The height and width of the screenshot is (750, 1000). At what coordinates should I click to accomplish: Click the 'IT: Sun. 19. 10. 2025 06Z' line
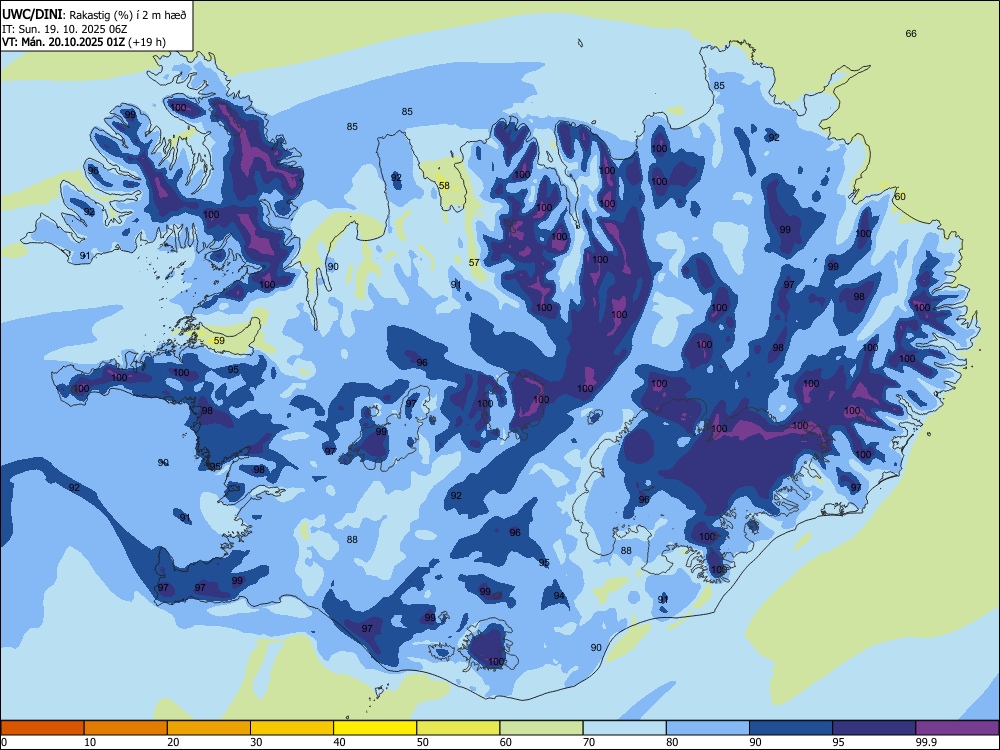click(x=65, y=29)
